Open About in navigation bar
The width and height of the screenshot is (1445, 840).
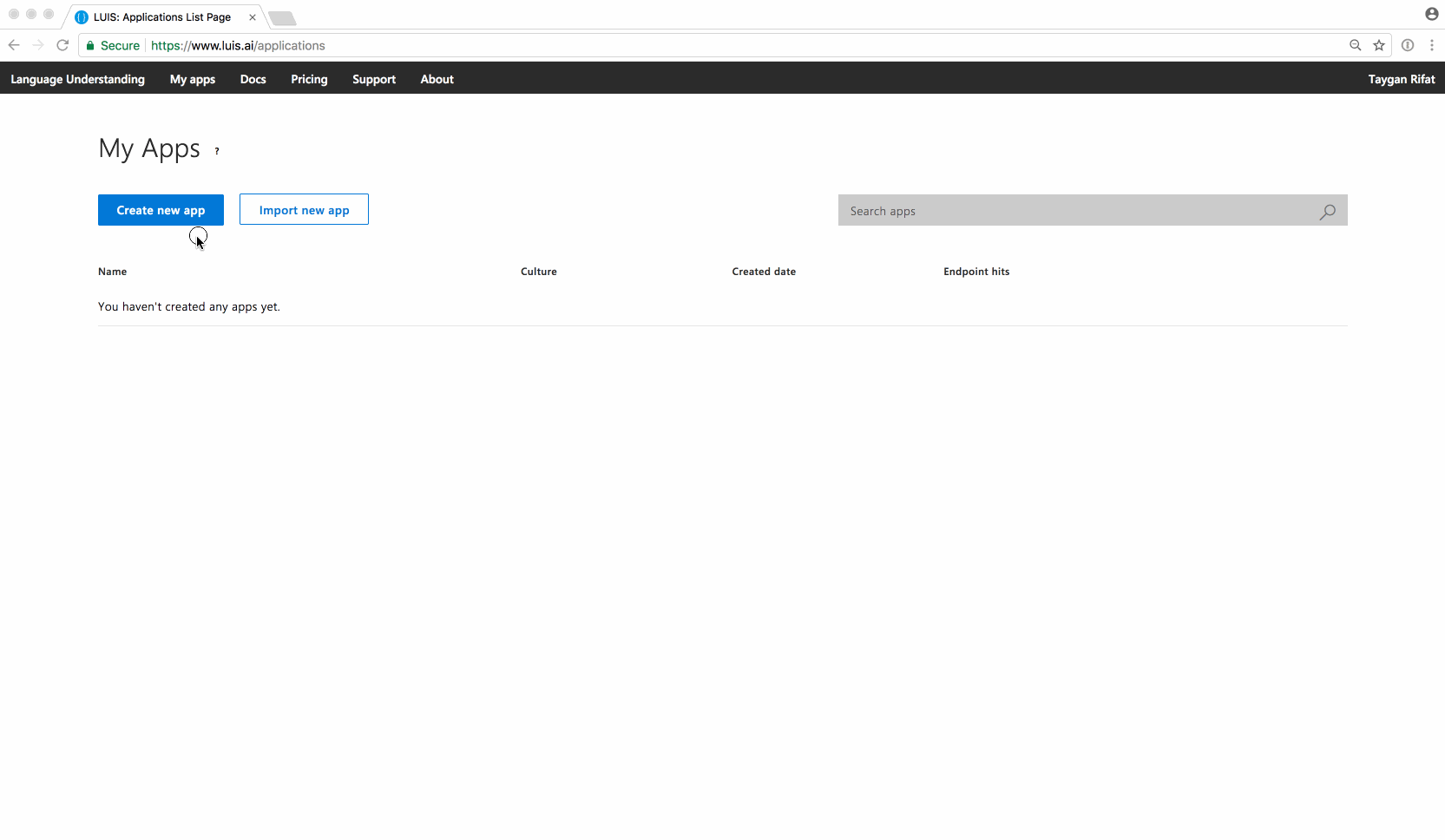(437, 79)
